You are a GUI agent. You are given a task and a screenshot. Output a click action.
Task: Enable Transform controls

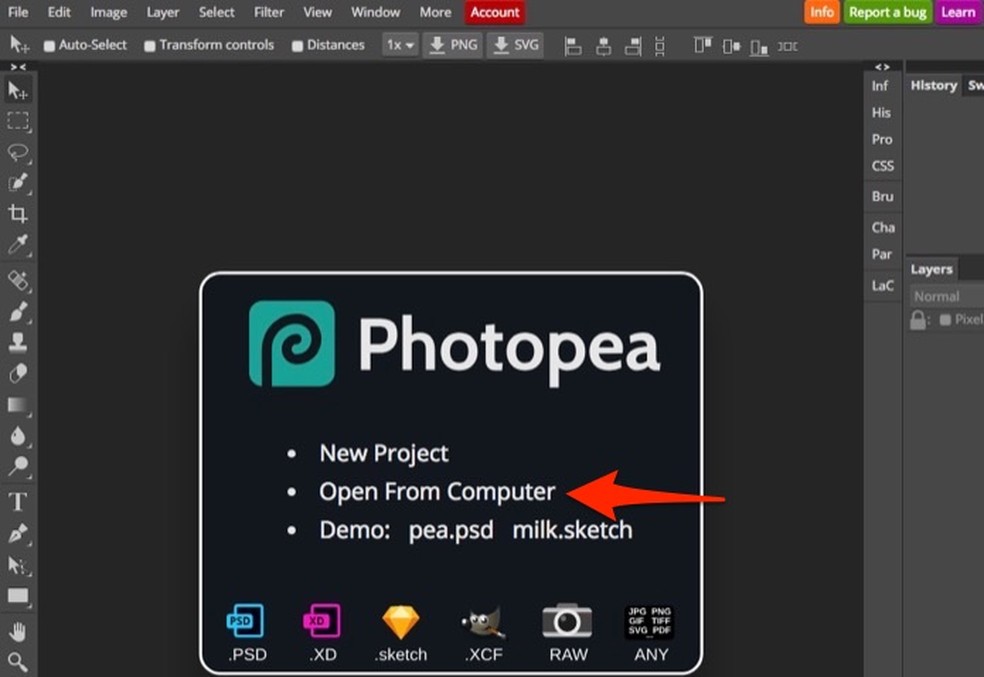[x=151, y=45]
